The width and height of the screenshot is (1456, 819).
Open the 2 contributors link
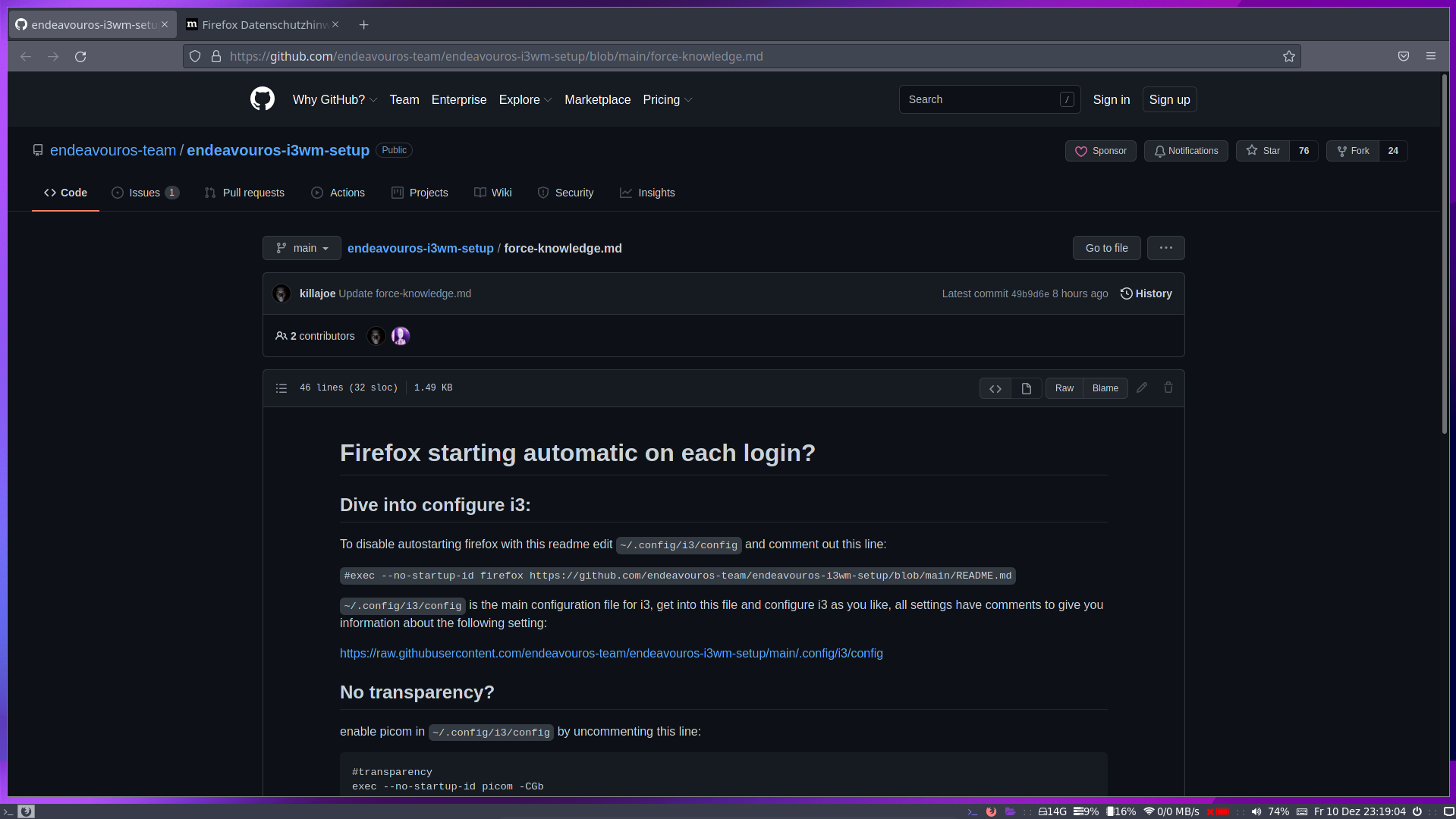click(315, 336)
